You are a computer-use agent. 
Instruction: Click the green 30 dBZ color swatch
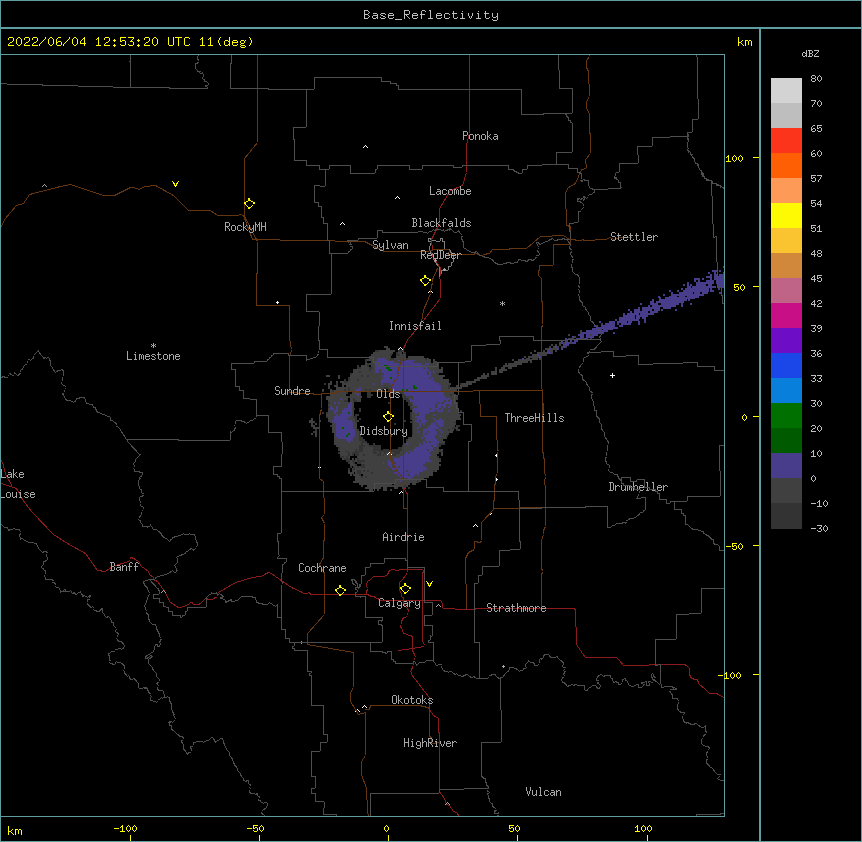tap(786, 416)
